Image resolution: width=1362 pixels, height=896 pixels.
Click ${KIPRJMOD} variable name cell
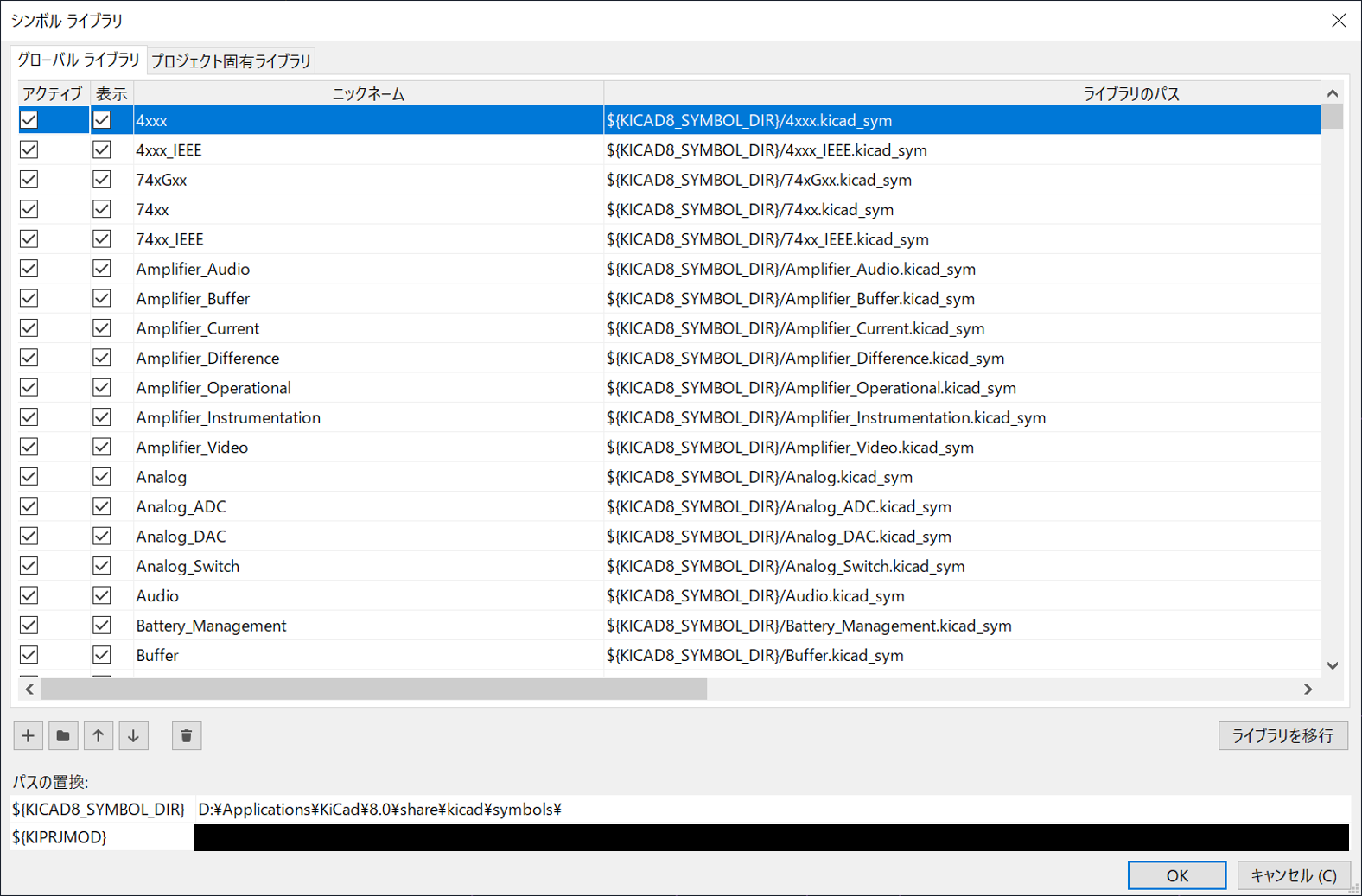click(102, 837)
